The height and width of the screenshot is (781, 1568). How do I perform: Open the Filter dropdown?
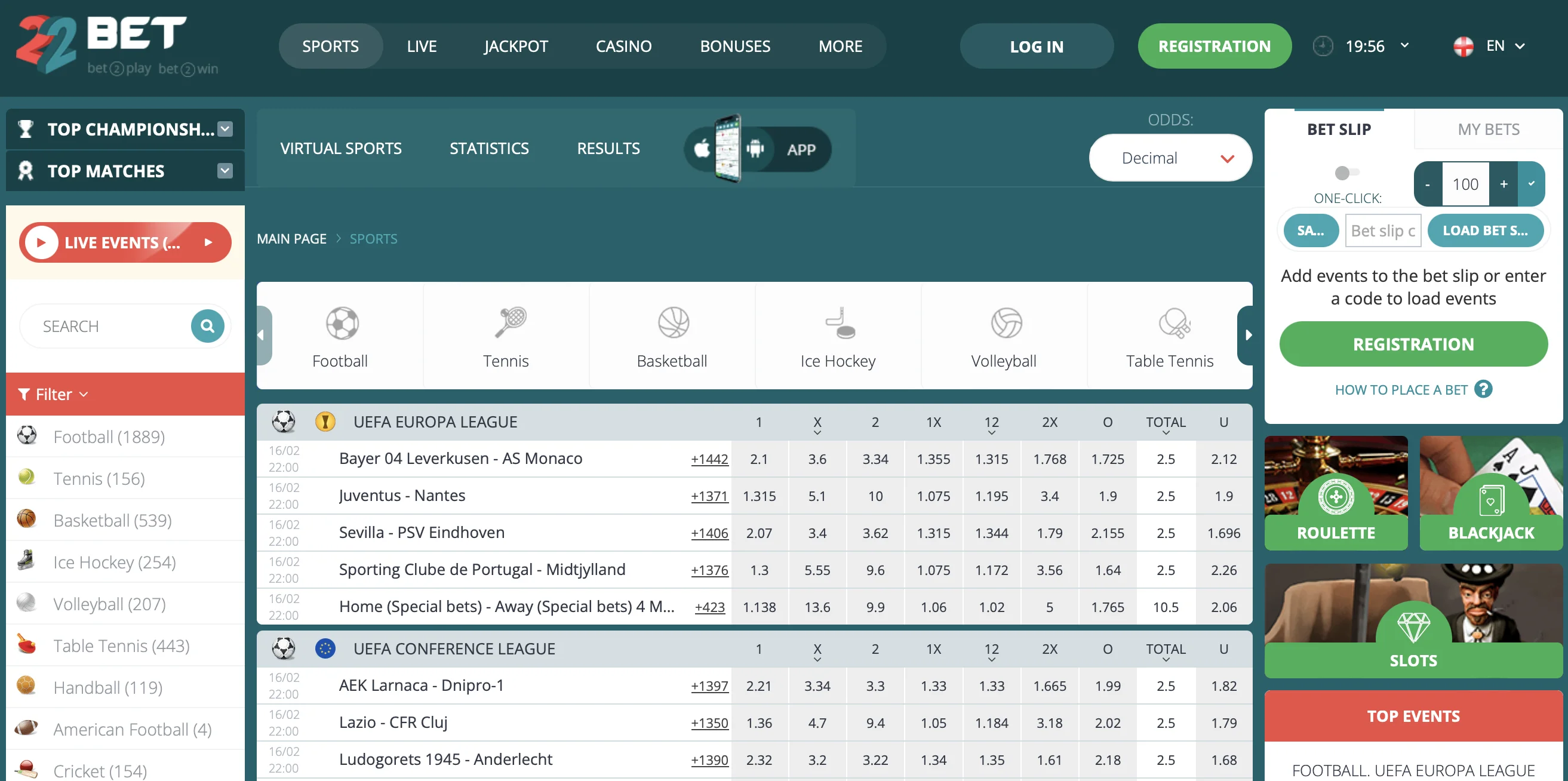coord(54,395)
